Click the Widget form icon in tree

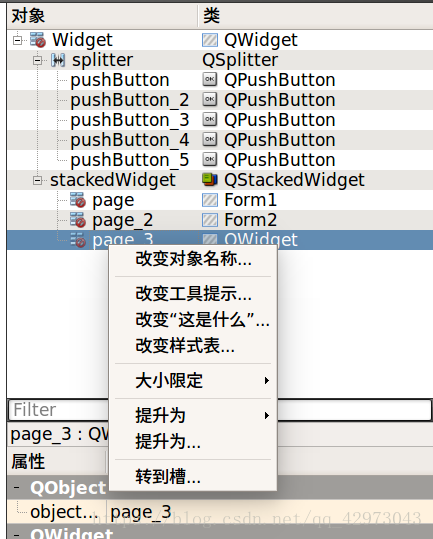[x=38, y=40]
